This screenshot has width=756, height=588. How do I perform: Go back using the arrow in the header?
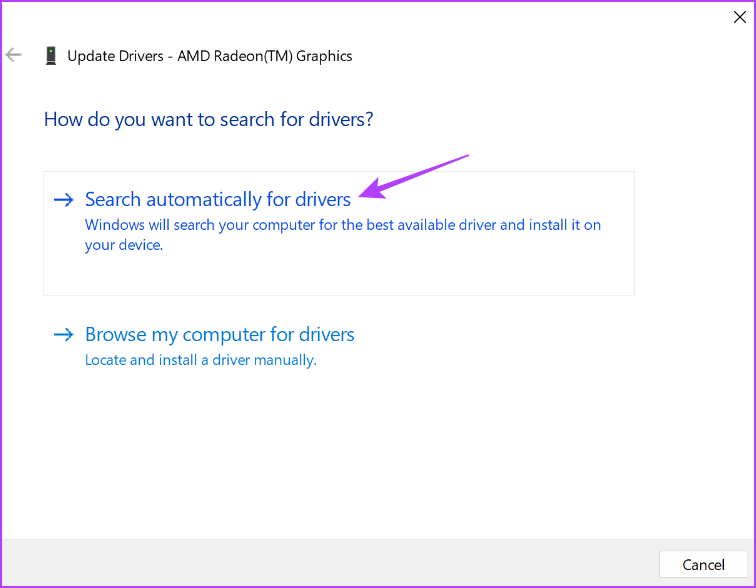(x=14, y=55)
